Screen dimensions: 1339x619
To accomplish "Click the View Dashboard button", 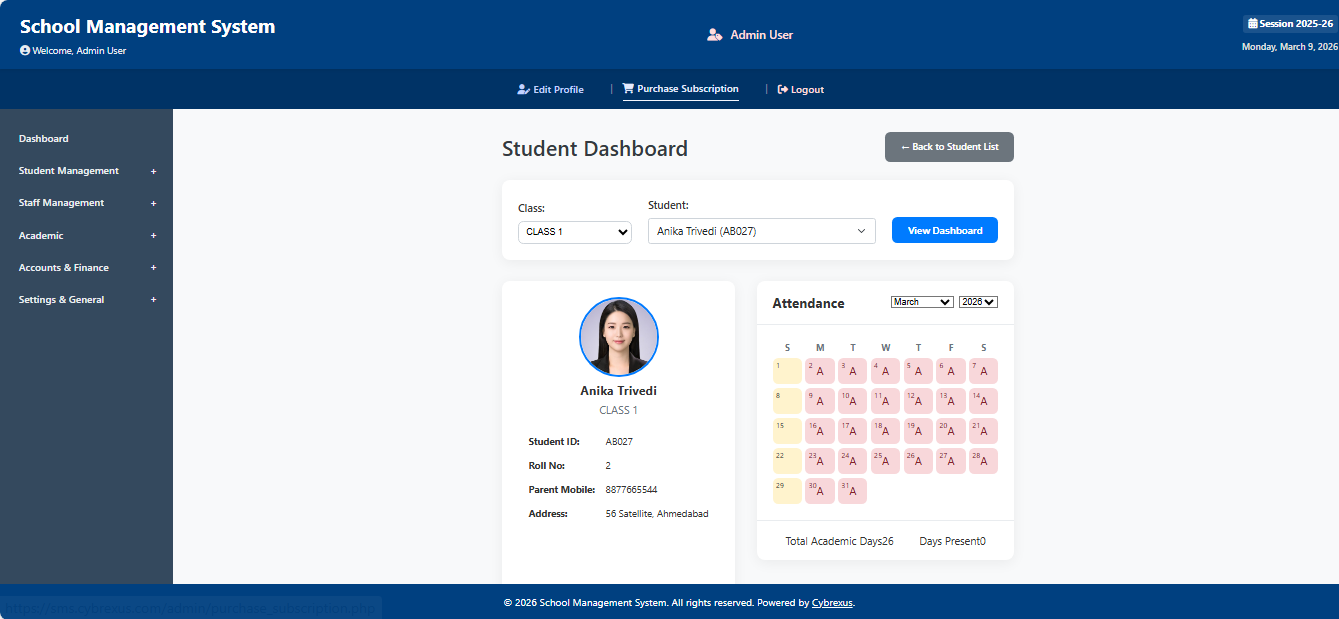I will (x=944, y=230).
